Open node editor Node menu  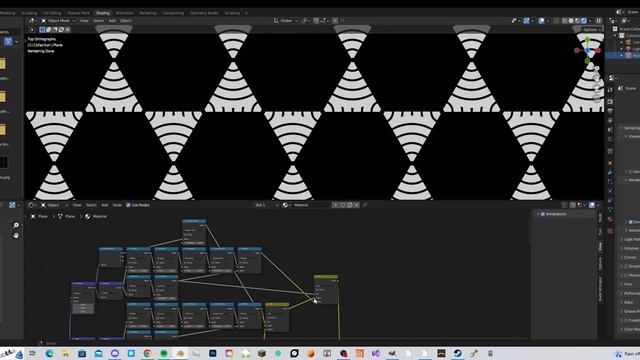click(x=117, y=205)
